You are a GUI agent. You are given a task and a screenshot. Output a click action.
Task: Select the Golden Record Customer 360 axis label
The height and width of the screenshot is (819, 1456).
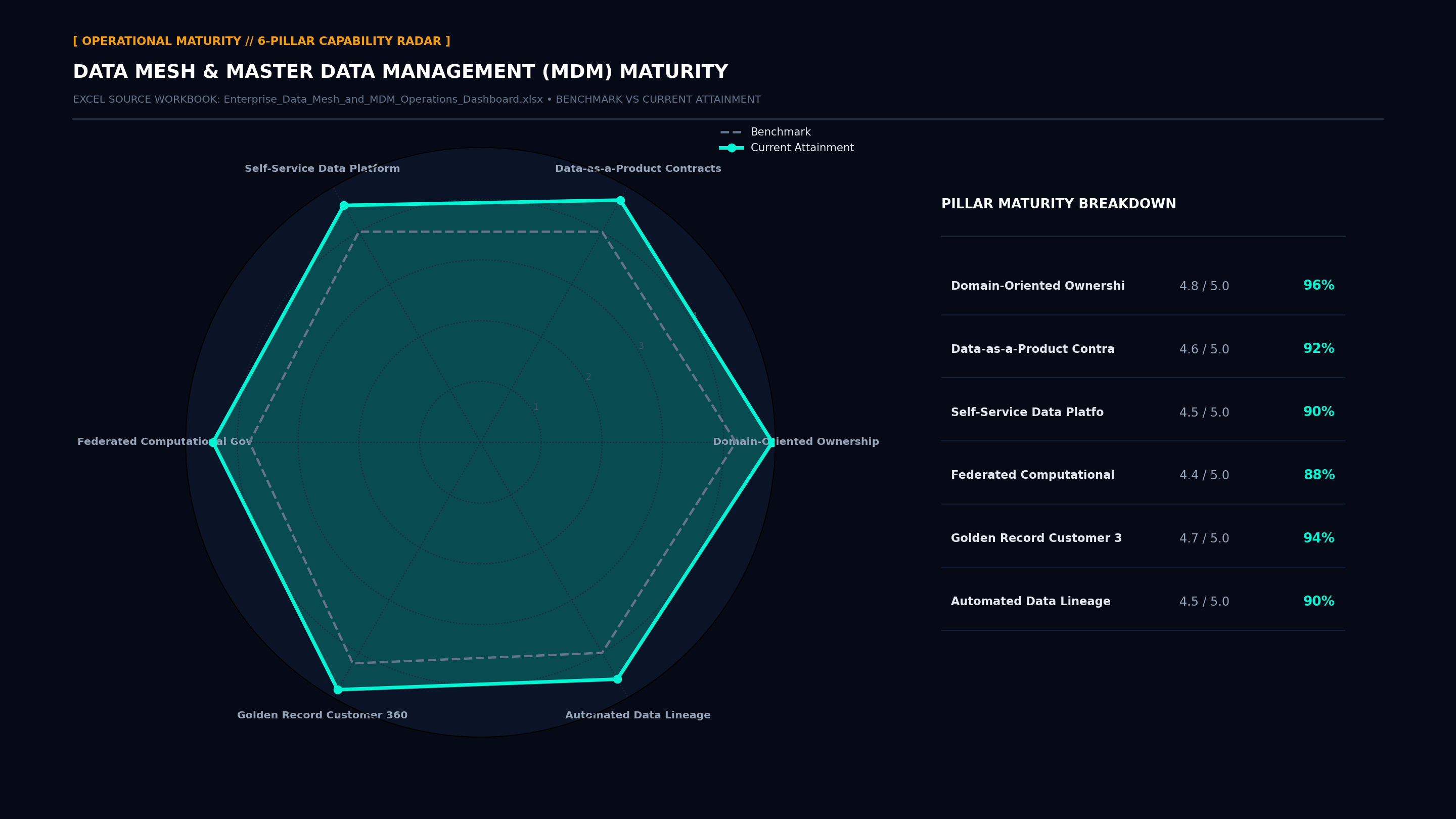(x=322, y=715)
